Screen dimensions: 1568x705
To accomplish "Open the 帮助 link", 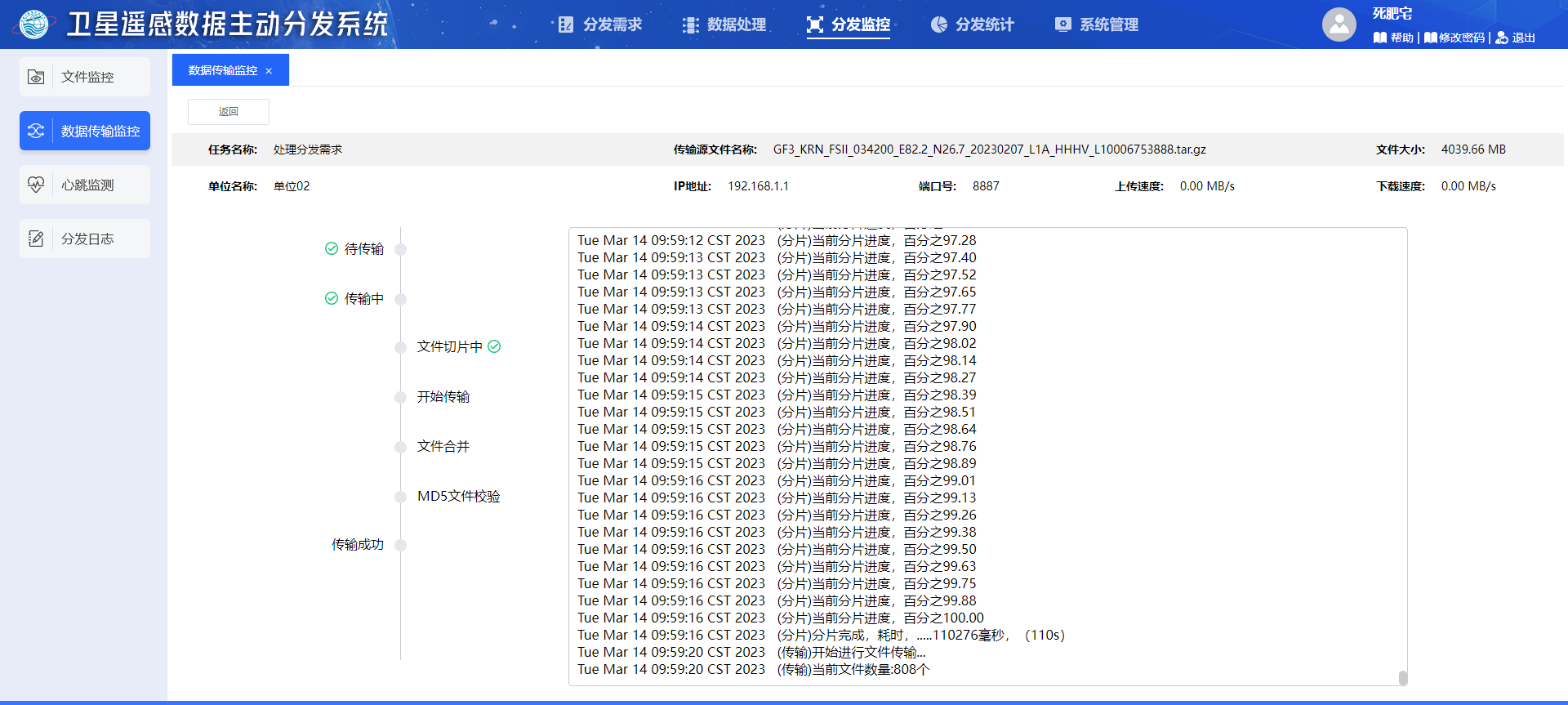I will (1401, 38).
